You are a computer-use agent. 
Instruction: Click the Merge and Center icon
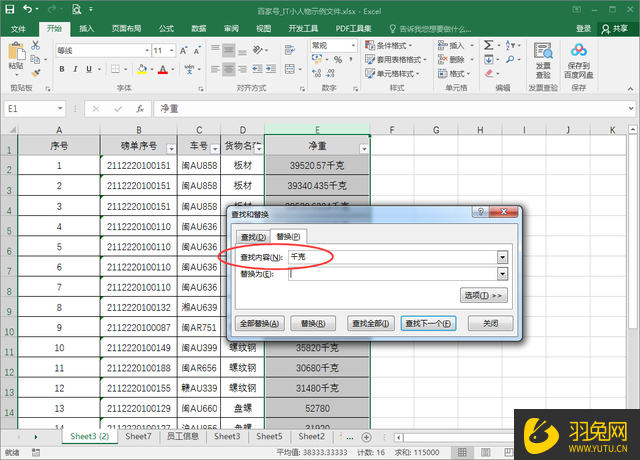(x=290, y=69)
